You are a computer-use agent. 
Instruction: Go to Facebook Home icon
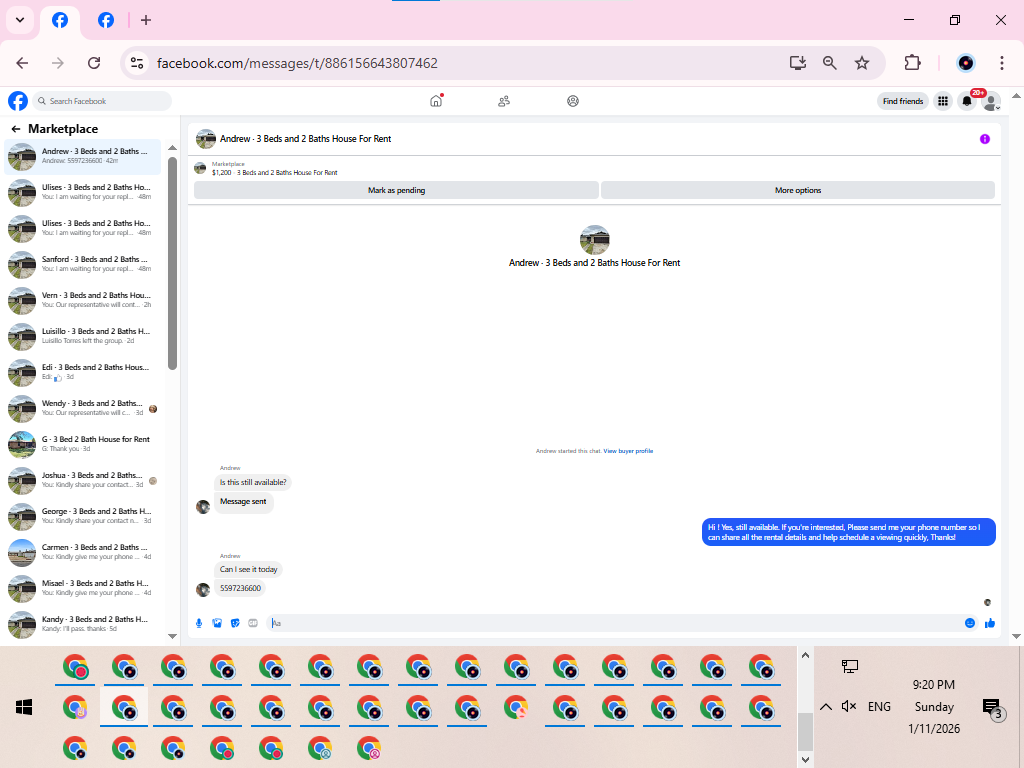(436, 101)
